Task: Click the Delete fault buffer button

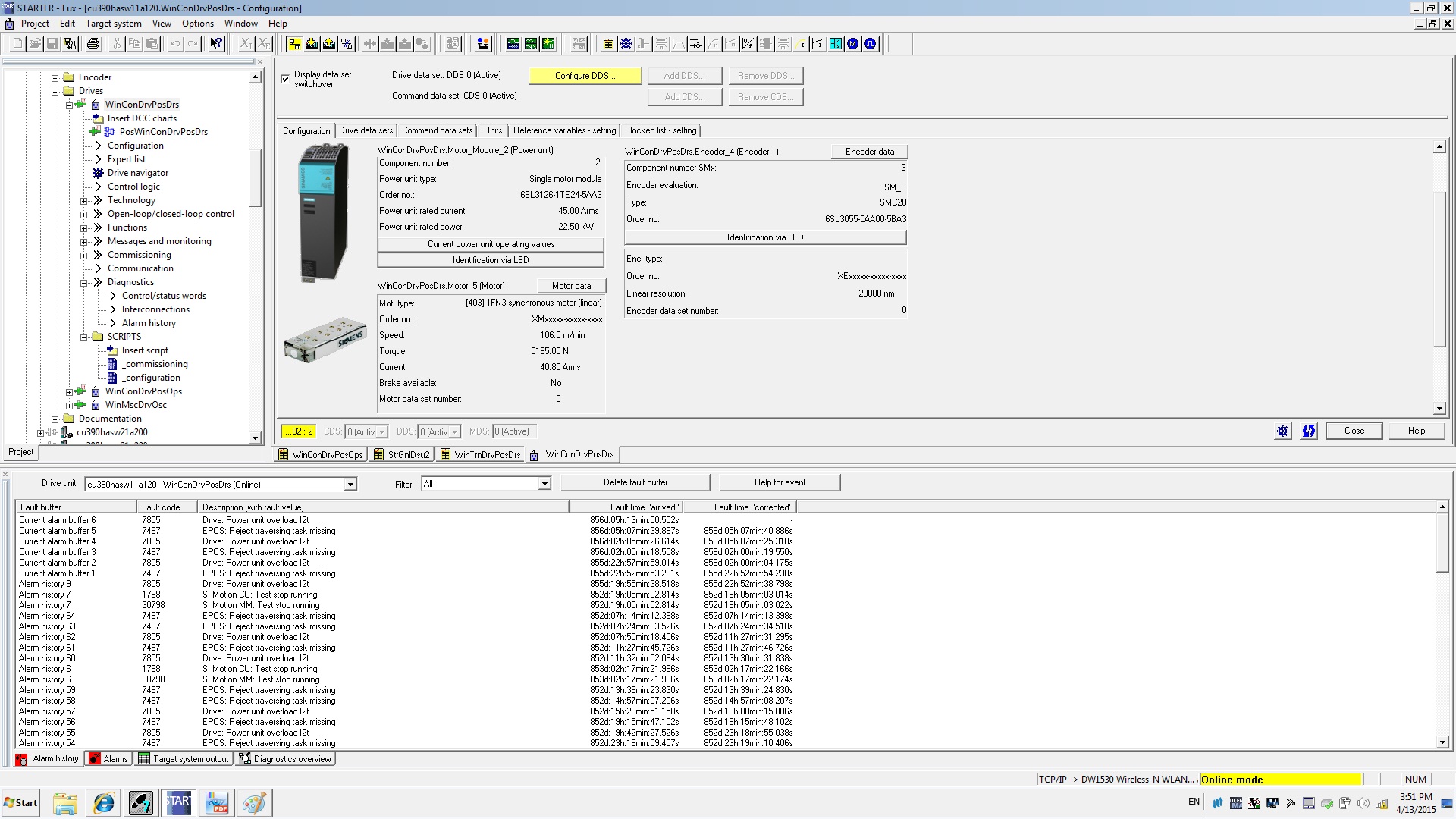Action: [635, 482]
